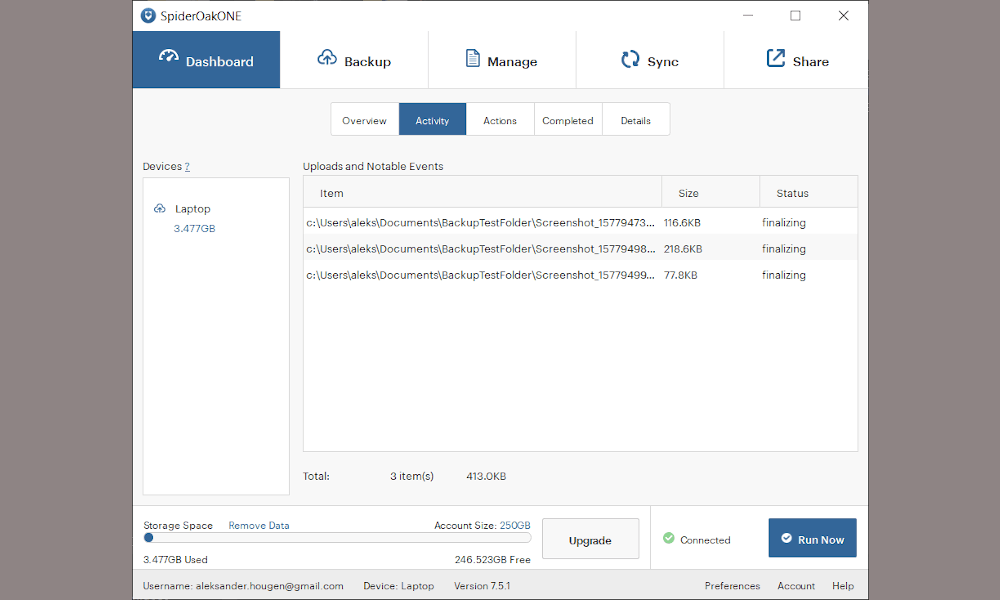Open Preferences in the footer
Image resolution: width=1000 pixels, height=600 pixels.
pos(732,585)
